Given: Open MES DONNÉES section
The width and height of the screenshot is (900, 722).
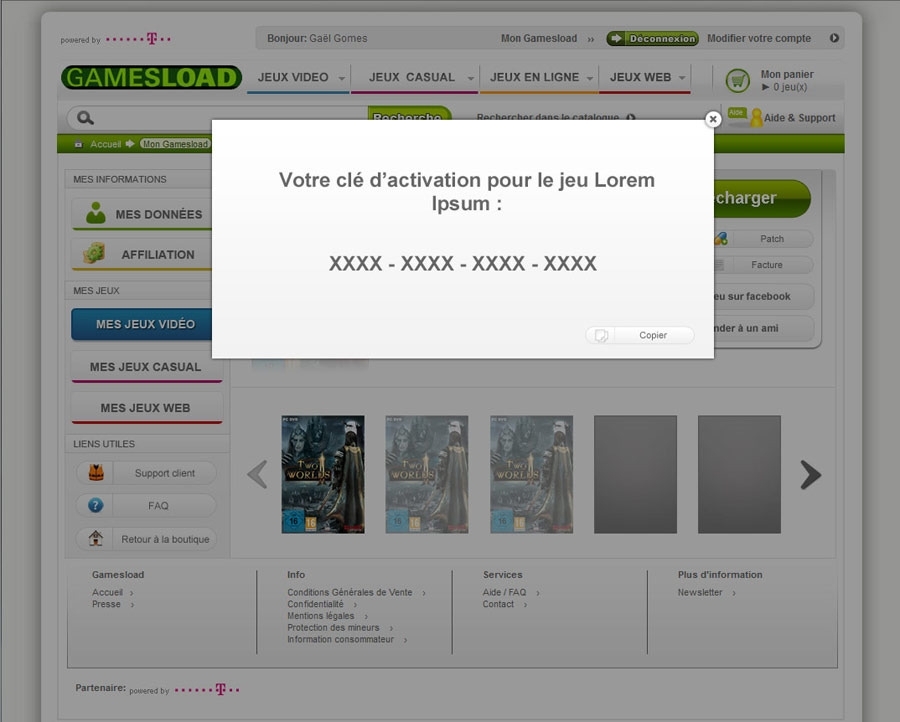Looking at the screenshot, I should click(x=142, y=214).
